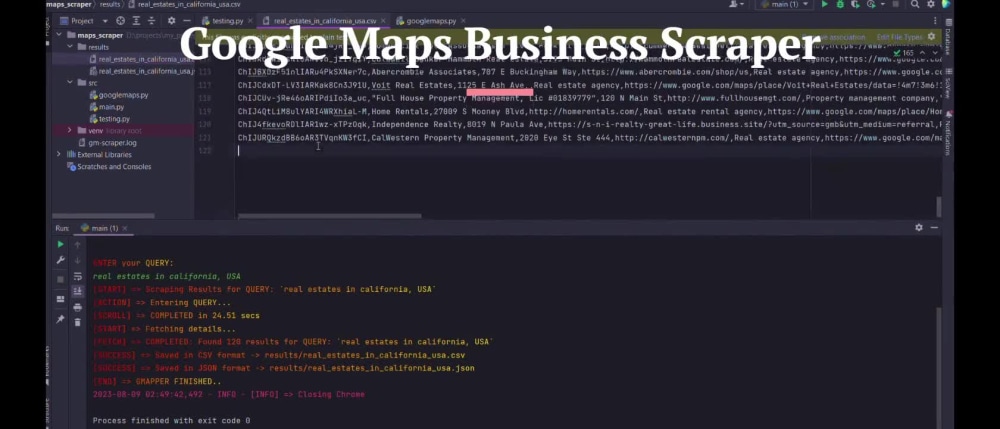Open the main (1) run configuration dropdown
Image resolution: width=1000 pixels, height=429 pixels.
tap(784, 4)
